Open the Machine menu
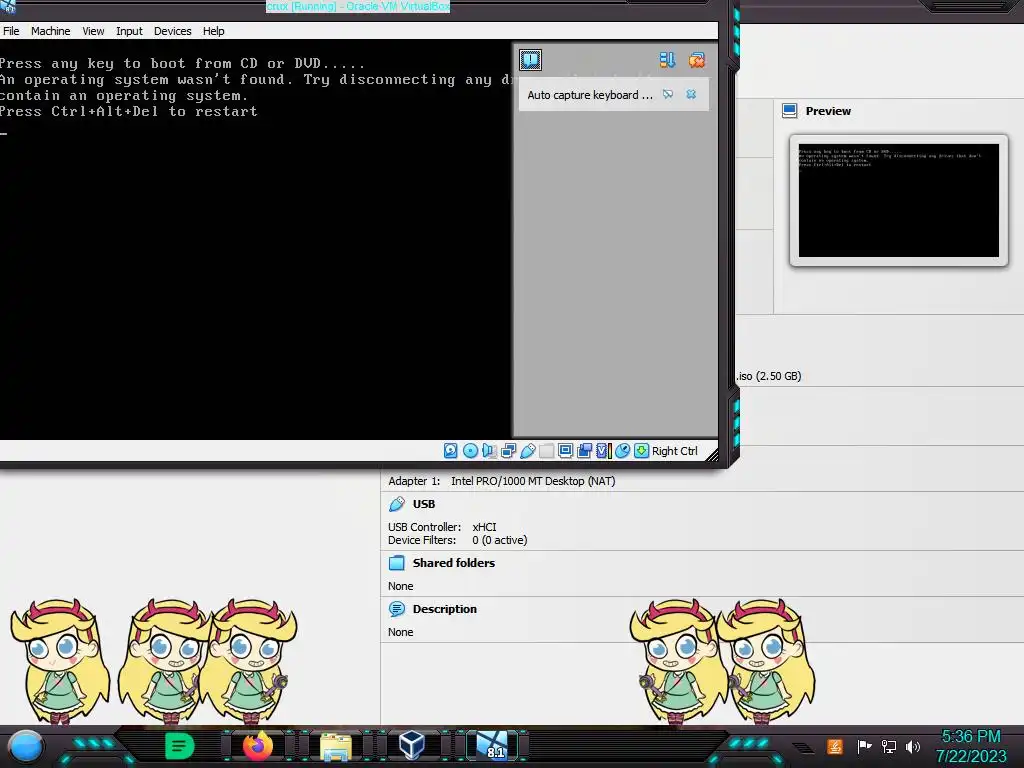The width and height of the screenshot is (1024, 768). click(50, 31)
